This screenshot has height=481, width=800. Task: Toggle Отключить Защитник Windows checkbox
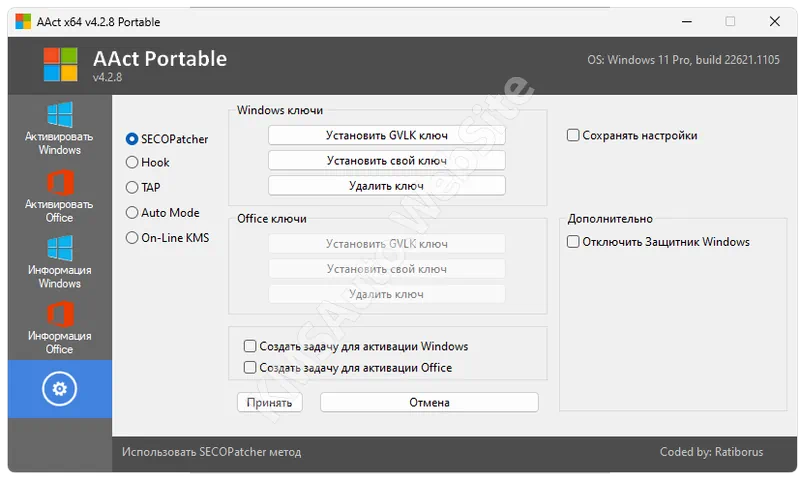(573, 242)
